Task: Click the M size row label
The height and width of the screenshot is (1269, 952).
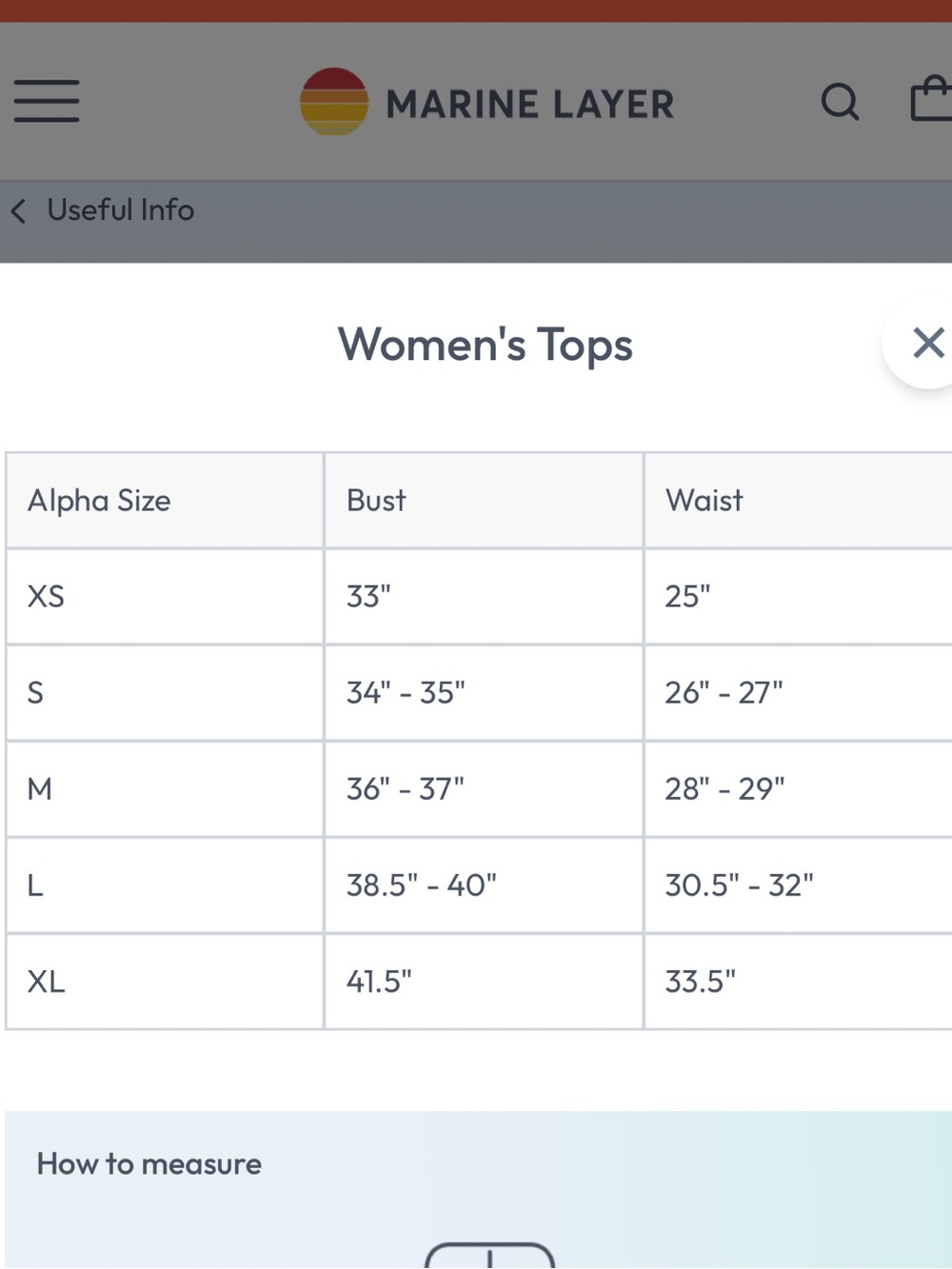Action: click(x=40, y=789)
